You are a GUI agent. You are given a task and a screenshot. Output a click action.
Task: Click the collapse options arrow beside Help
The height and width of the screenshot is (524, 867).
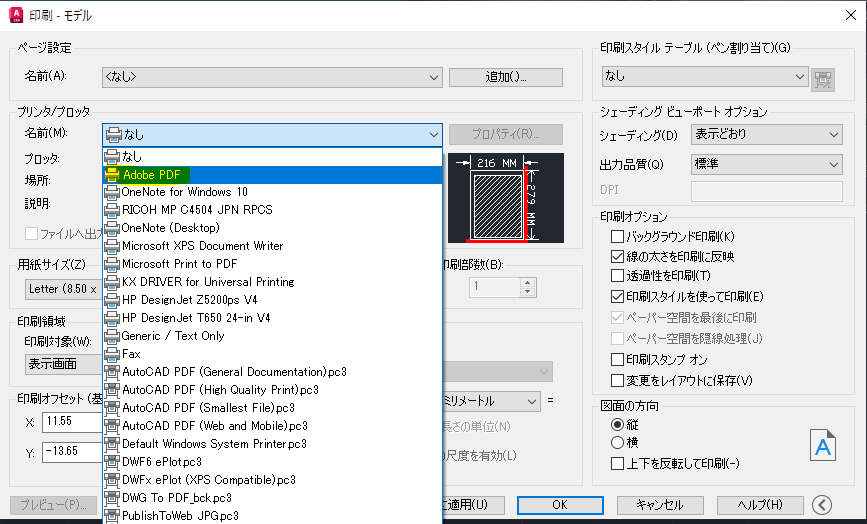pos(822,505)
